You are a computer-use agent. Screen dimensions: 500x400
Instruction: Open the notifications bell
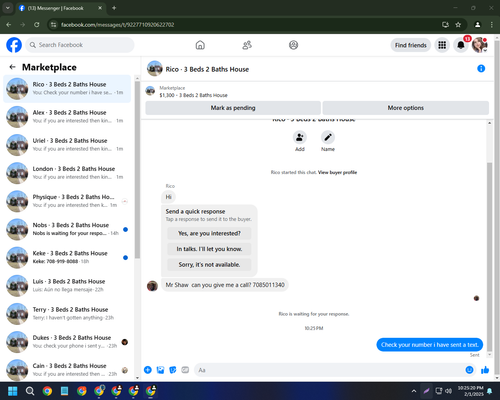461,45
